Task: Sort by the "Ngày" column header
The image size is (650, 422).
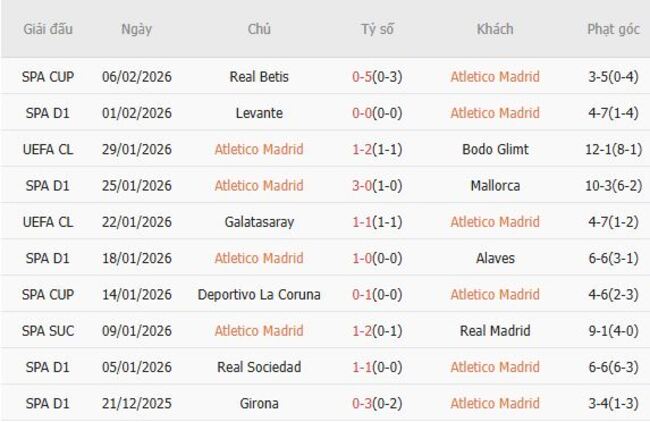Action: point(136,29)
